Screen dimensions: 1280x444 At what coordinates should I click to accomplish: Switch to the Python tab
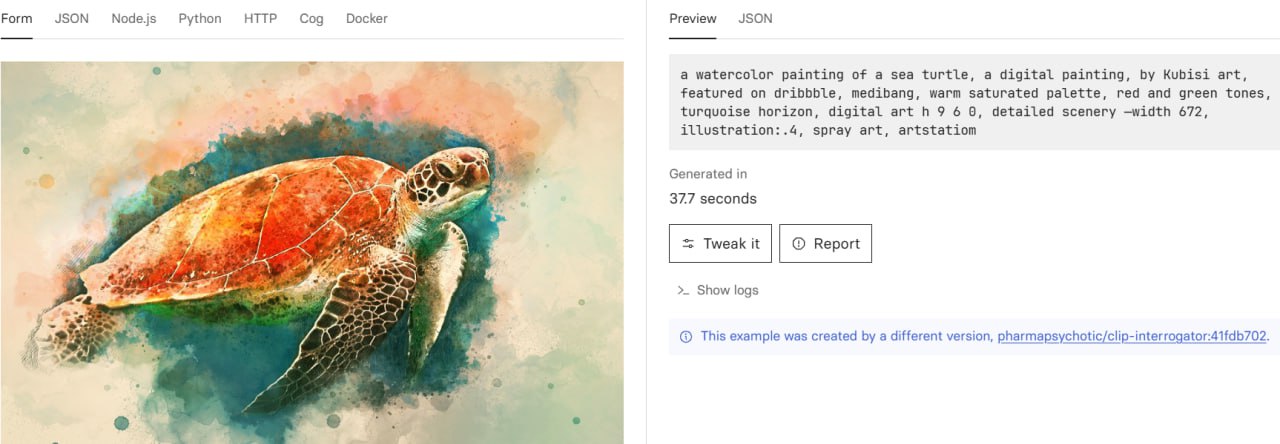point(200,18)
